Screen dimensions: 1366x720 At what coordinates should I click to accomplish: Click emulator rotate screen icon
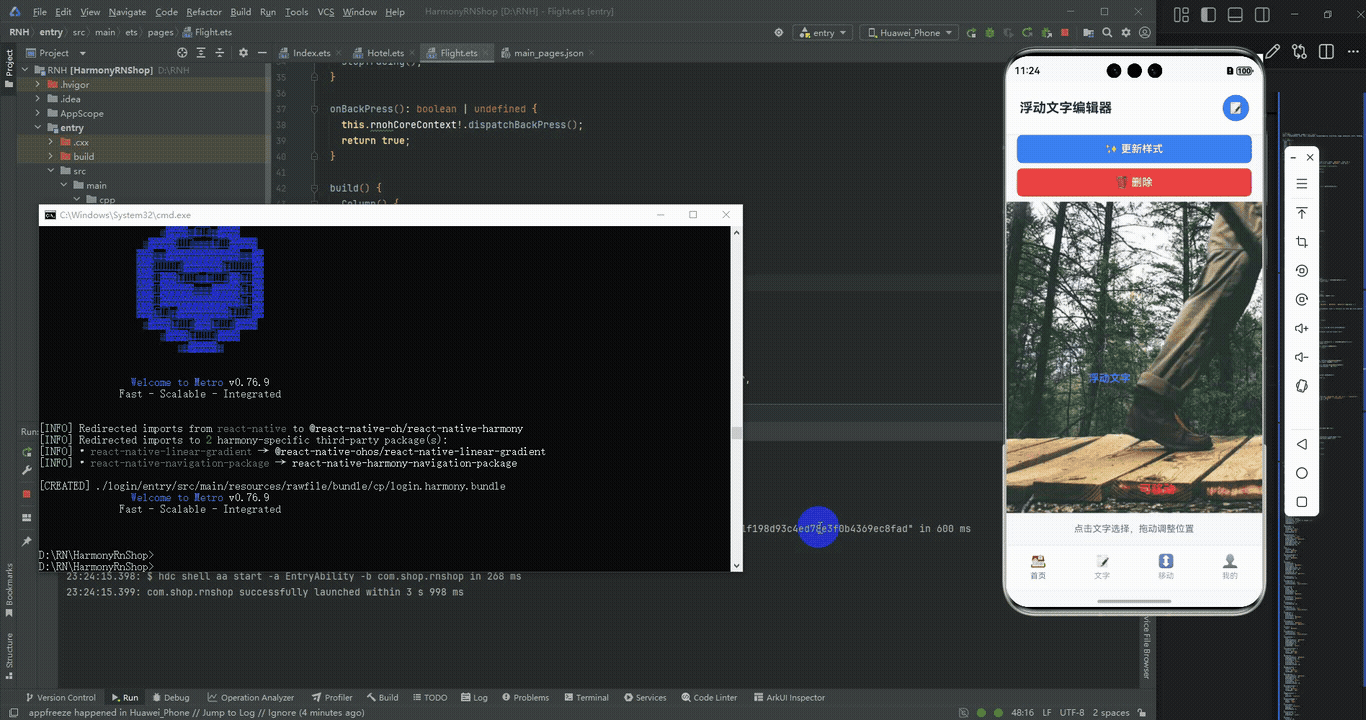1301,271
